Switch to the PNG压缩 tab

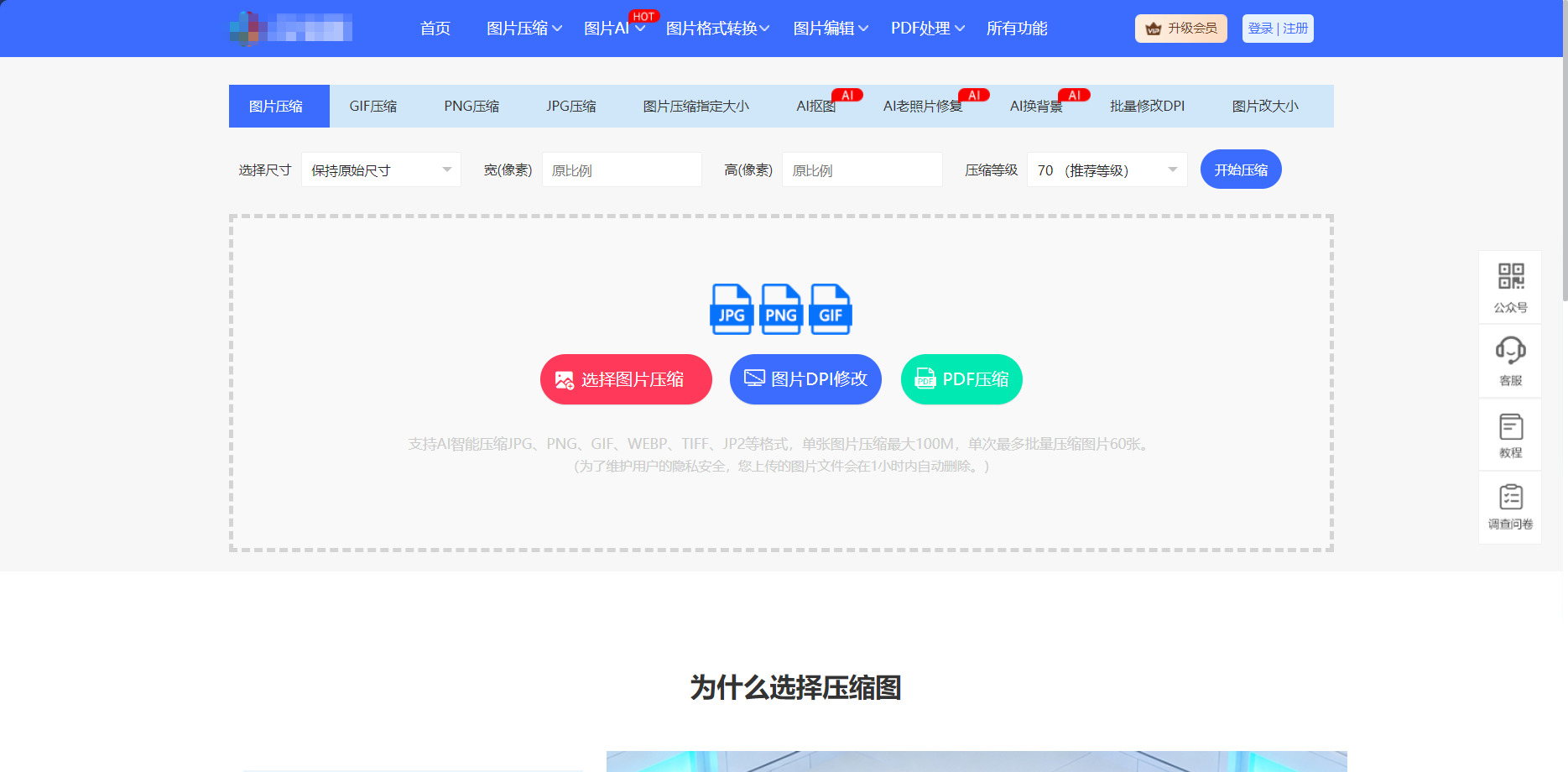471,107
